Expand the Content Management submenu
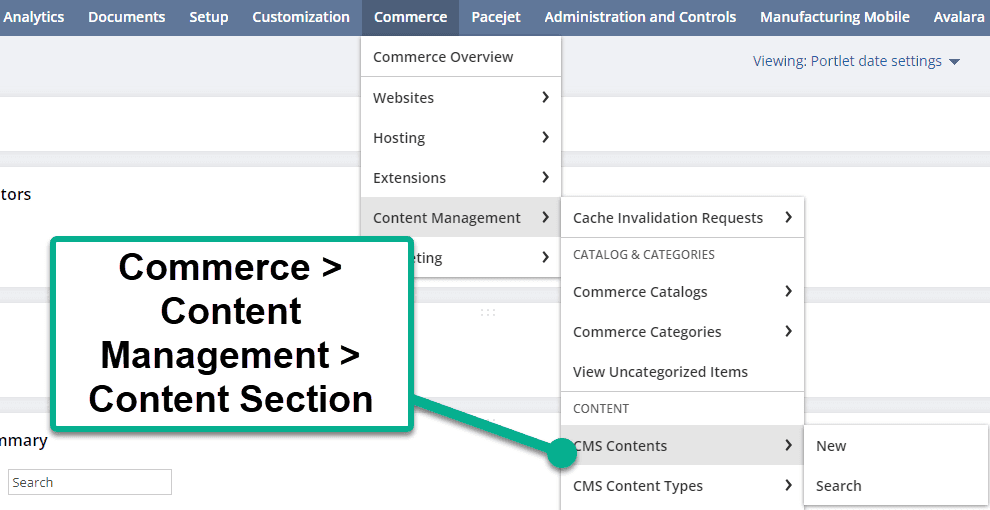990x510 pixels. coord(461,218)
